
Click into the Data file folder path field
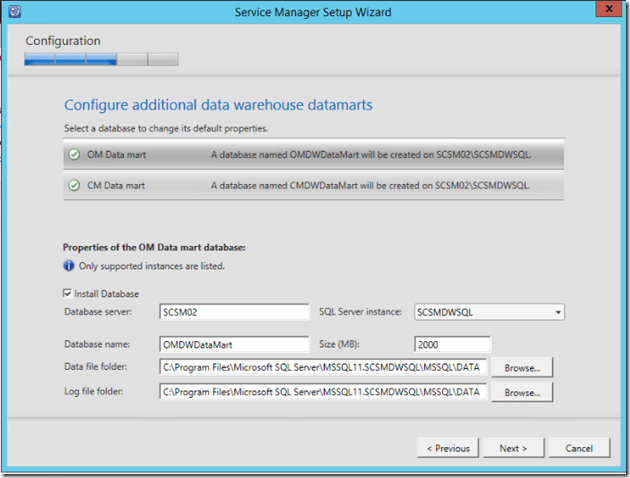point(323,368)
